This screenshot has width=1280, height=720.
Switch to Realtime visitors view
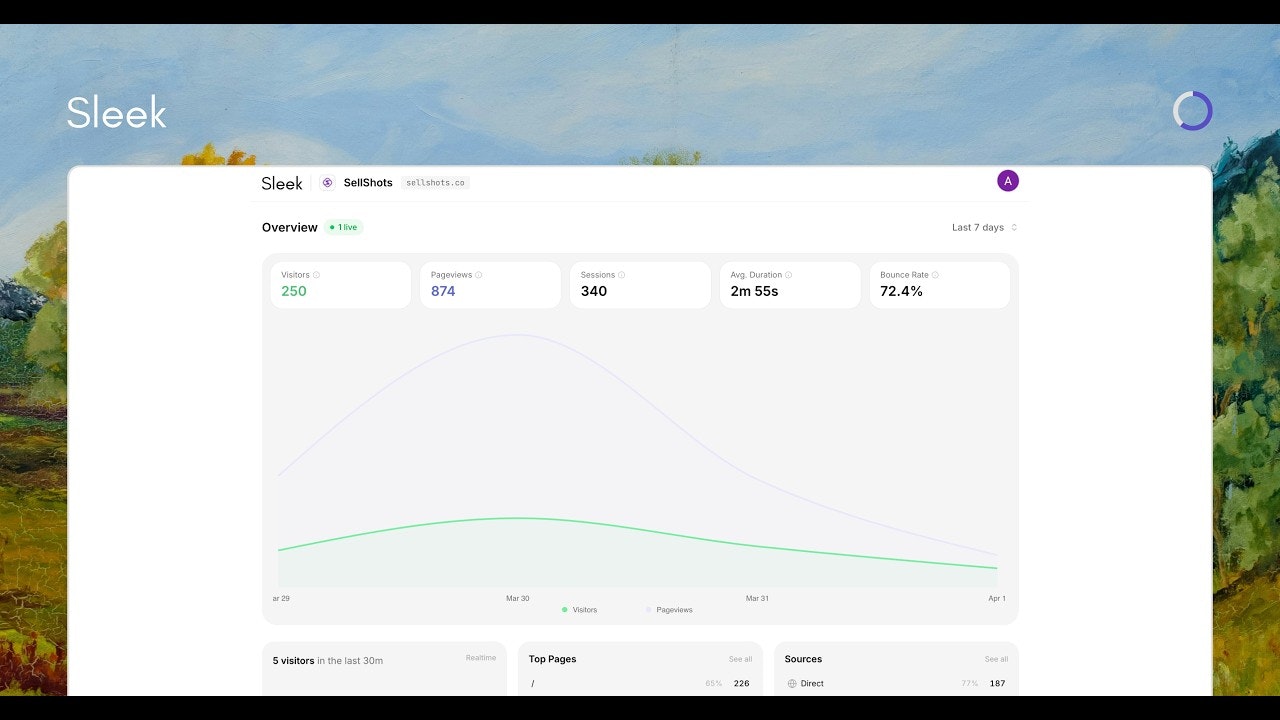coord(481,657)
